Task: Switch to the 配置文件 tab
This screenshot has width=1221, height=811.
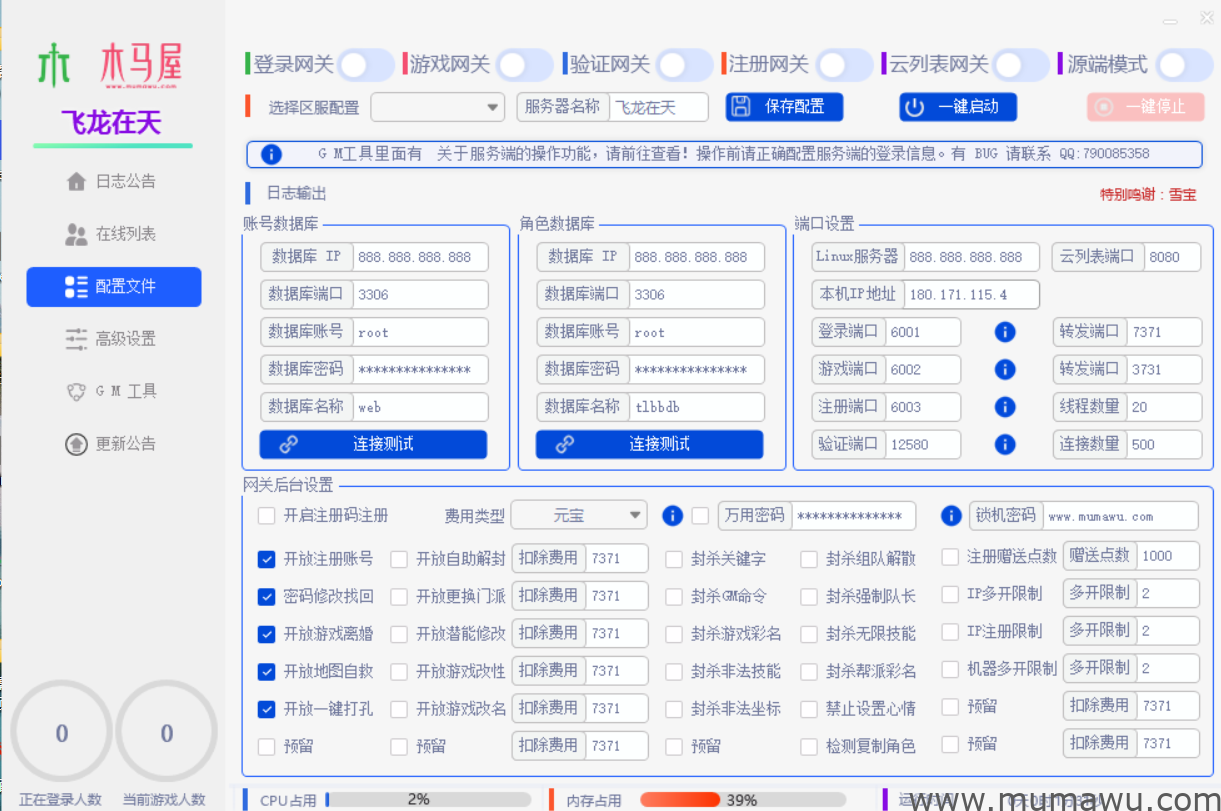Action: 112,287
